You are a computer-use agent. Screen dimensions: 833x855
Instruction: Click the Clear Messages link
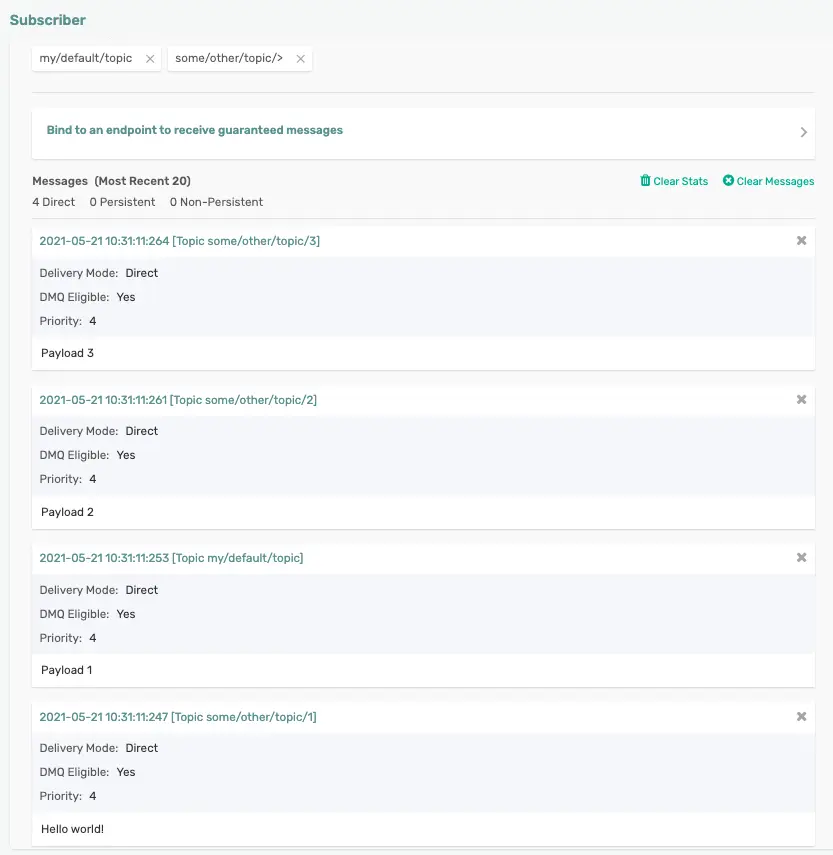774,181
